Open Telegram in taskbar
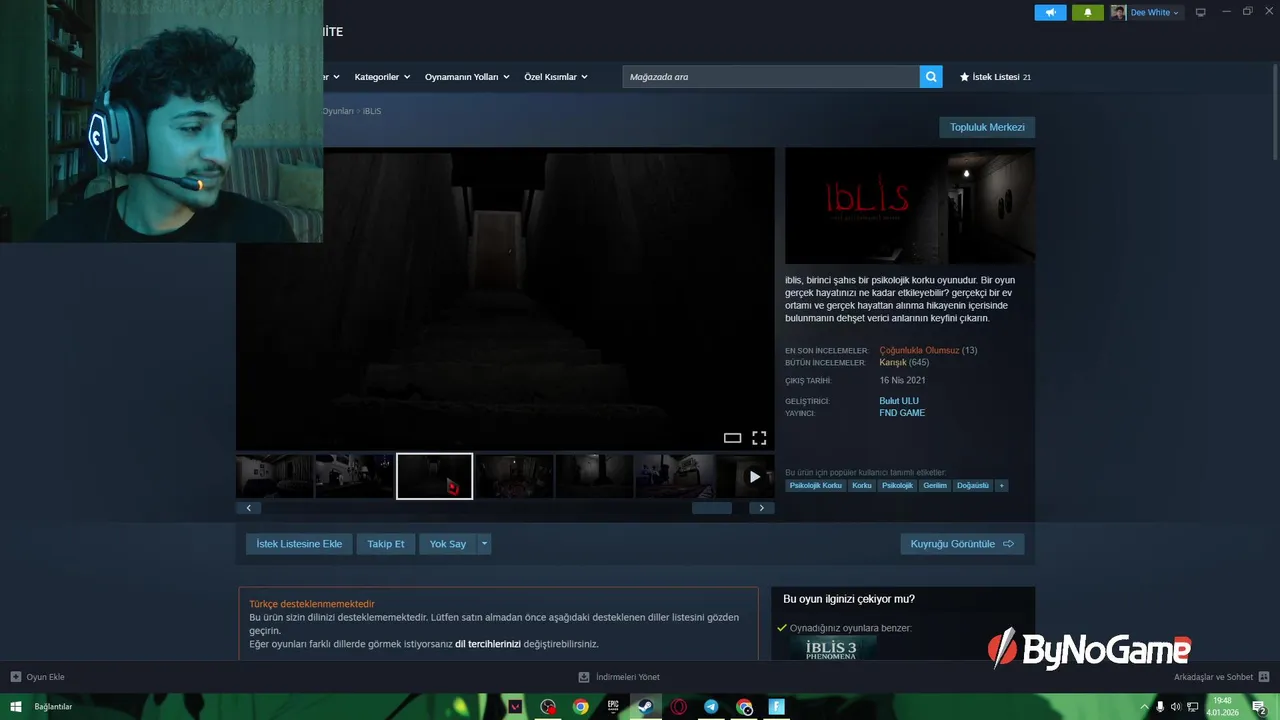 (711, 707)
